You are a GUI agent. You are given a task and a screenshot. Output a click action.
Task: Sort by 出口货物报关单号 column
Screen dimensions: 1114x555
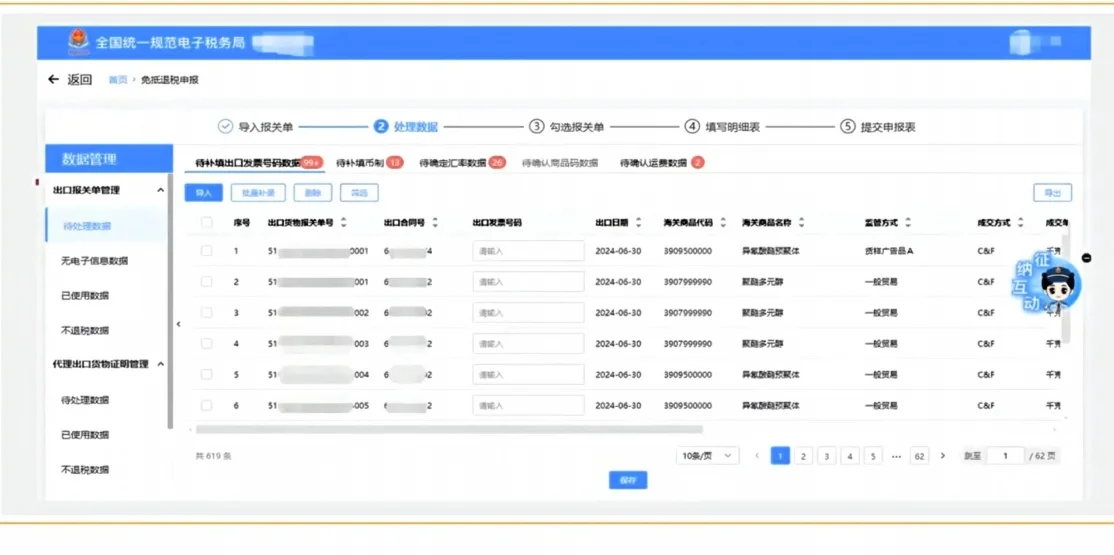coord(344,222)
